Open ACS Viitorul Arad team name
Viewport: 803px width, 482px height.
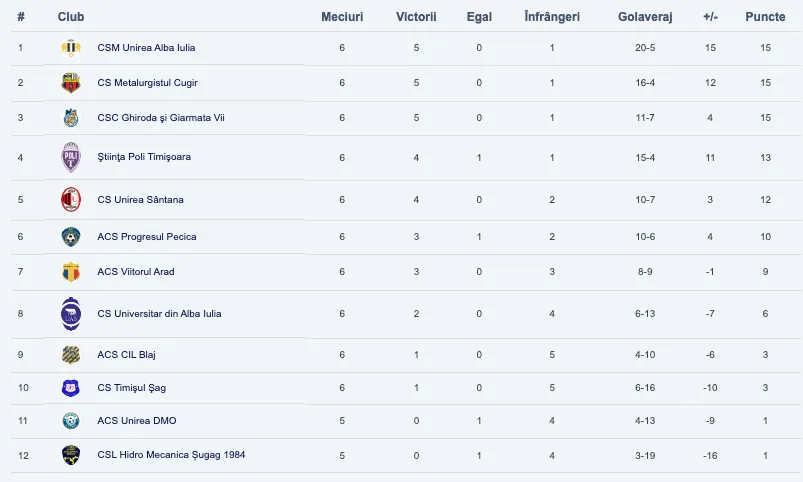click(136, 272)
